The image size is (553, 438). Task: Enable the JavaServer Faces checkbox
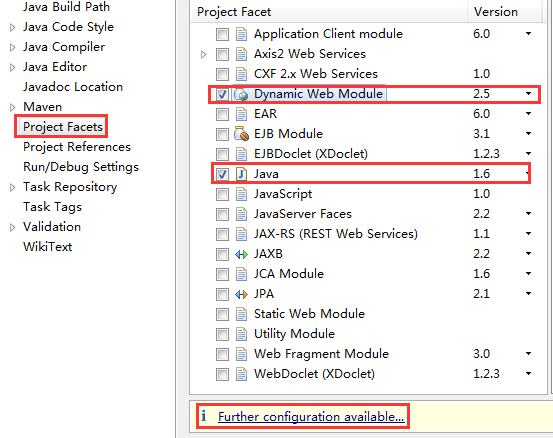pyautogui.click(x=222, y=214)
